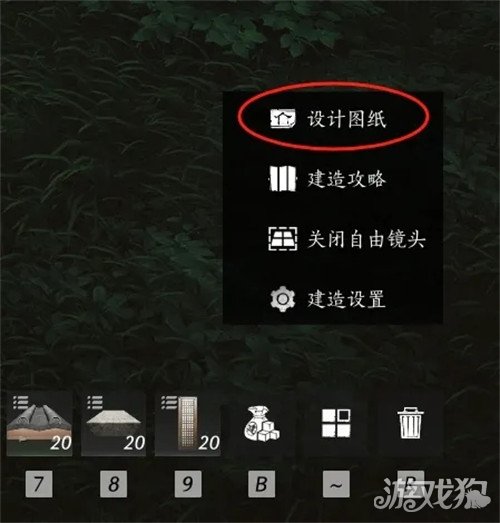
Task: Click the gear icon beside 建造设置
Action: coord(282,299)
